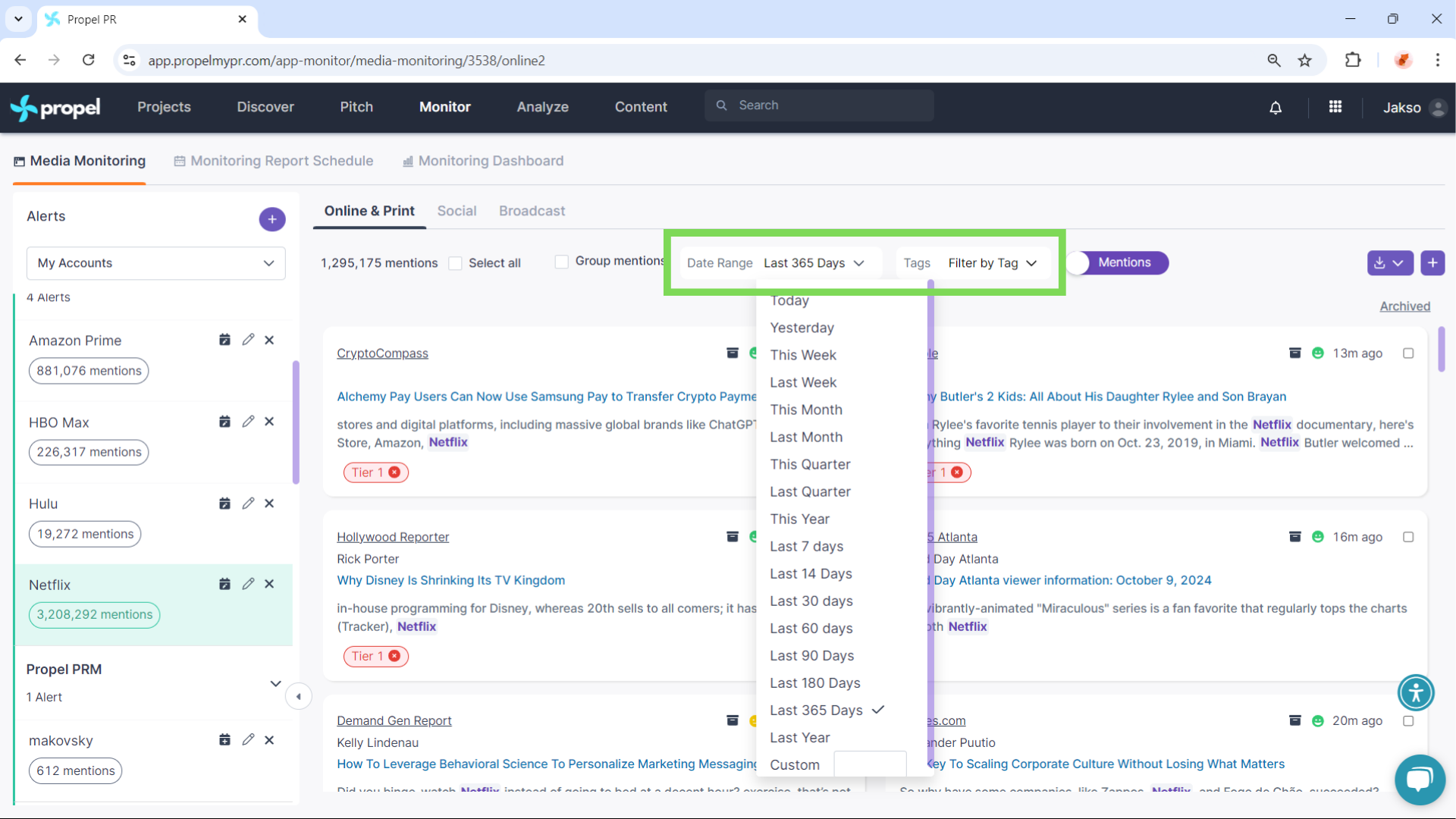This screenshot has height=819, width=1456.
Task: Expand the Propel PRM account section
Action: 275,683
